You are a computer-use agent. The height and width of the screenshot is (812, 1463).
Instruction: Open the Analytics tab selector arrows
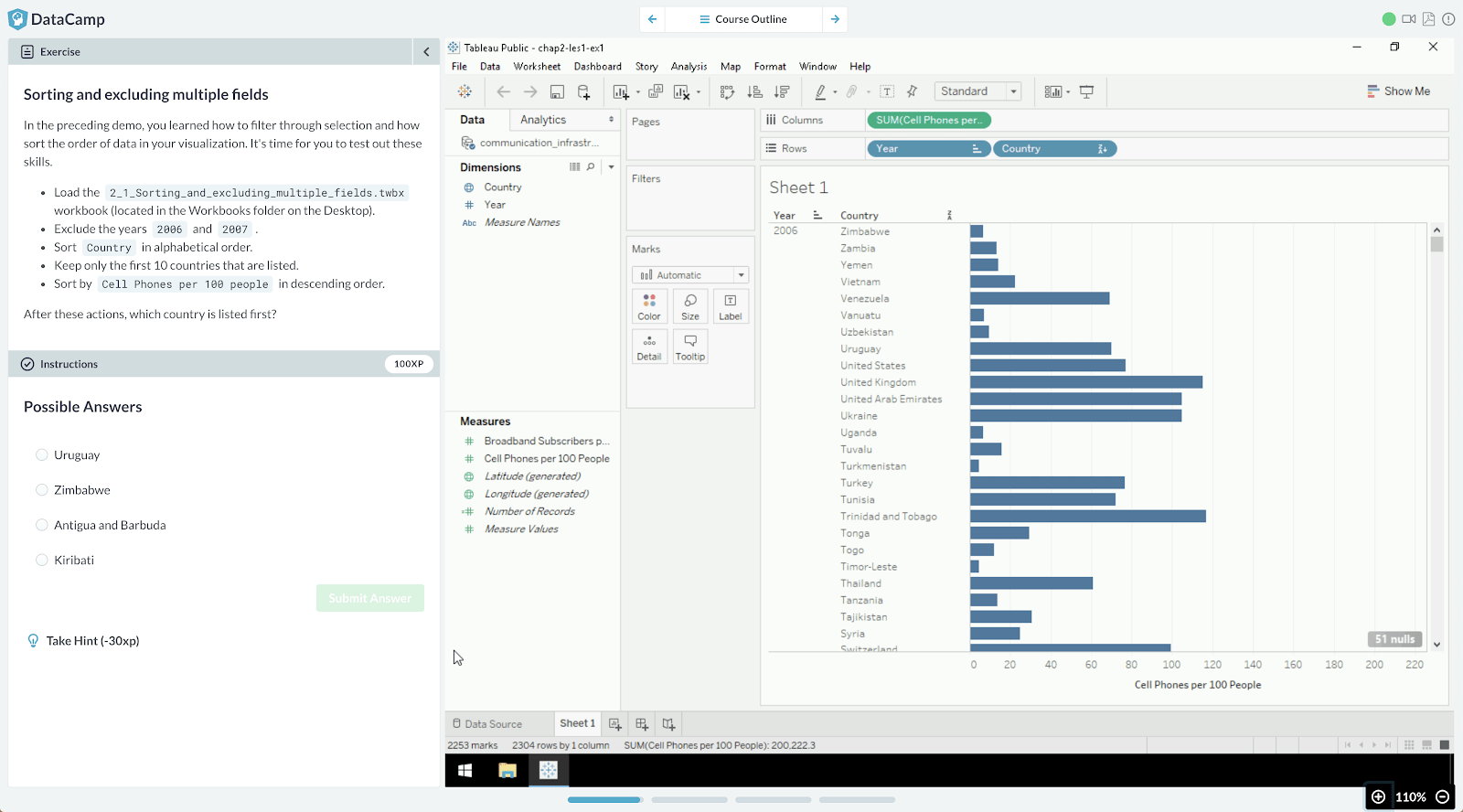611,120
